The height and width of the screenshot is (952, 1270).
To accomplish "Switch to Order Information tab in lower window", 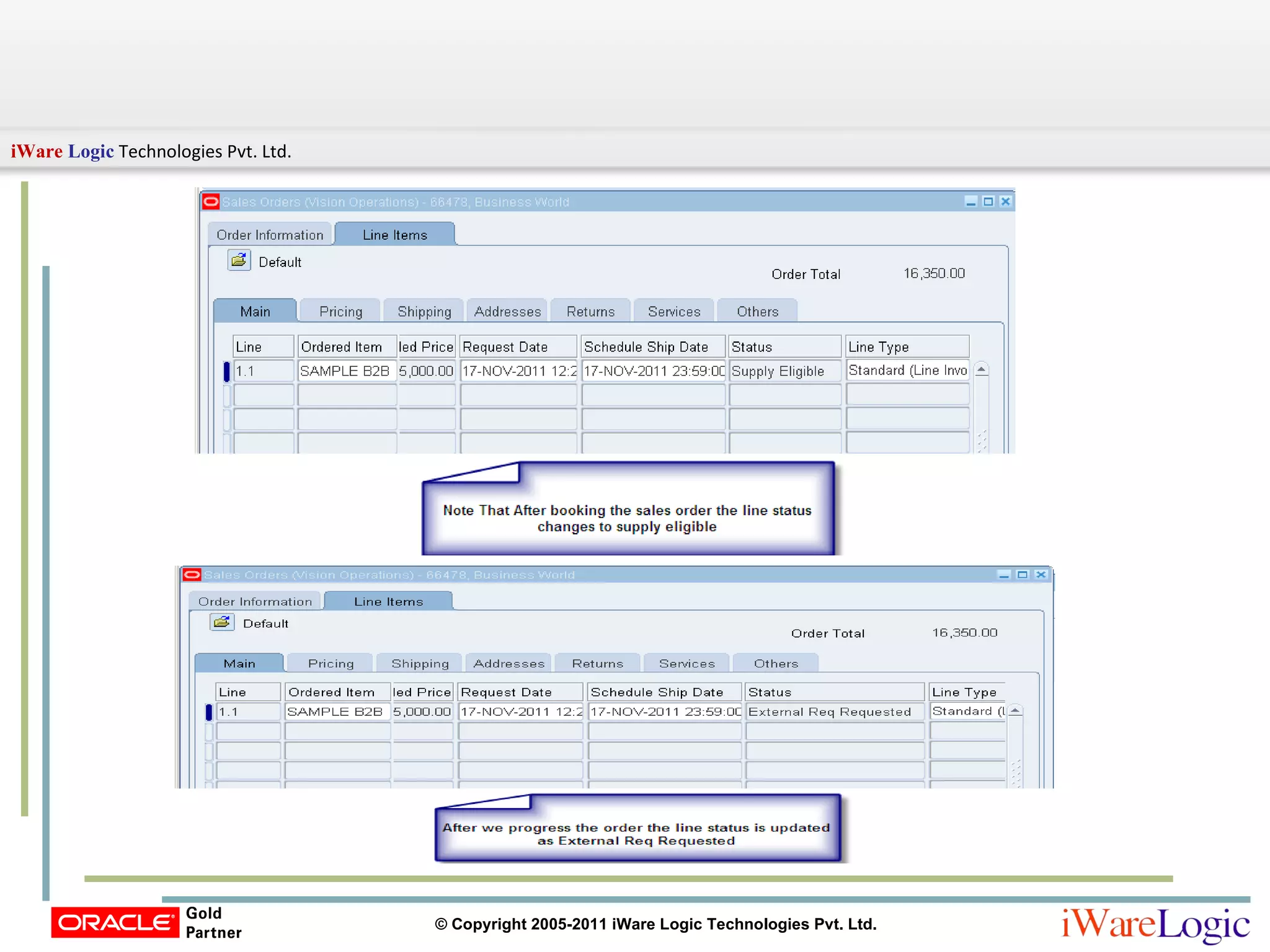I will click(255, 601).
